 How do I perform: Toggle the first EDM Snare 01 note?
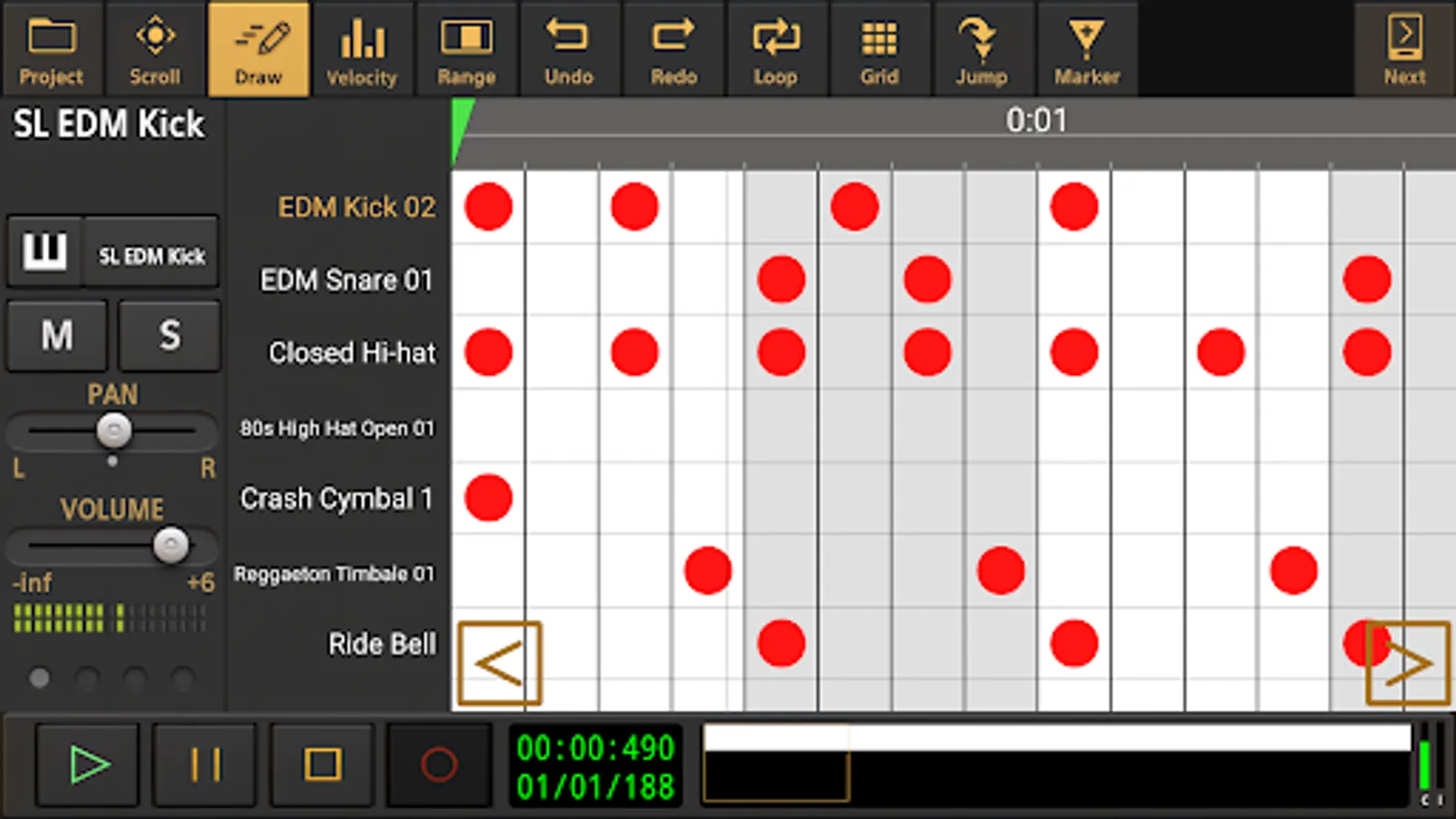pyautogui.click(x=781, y=279)
